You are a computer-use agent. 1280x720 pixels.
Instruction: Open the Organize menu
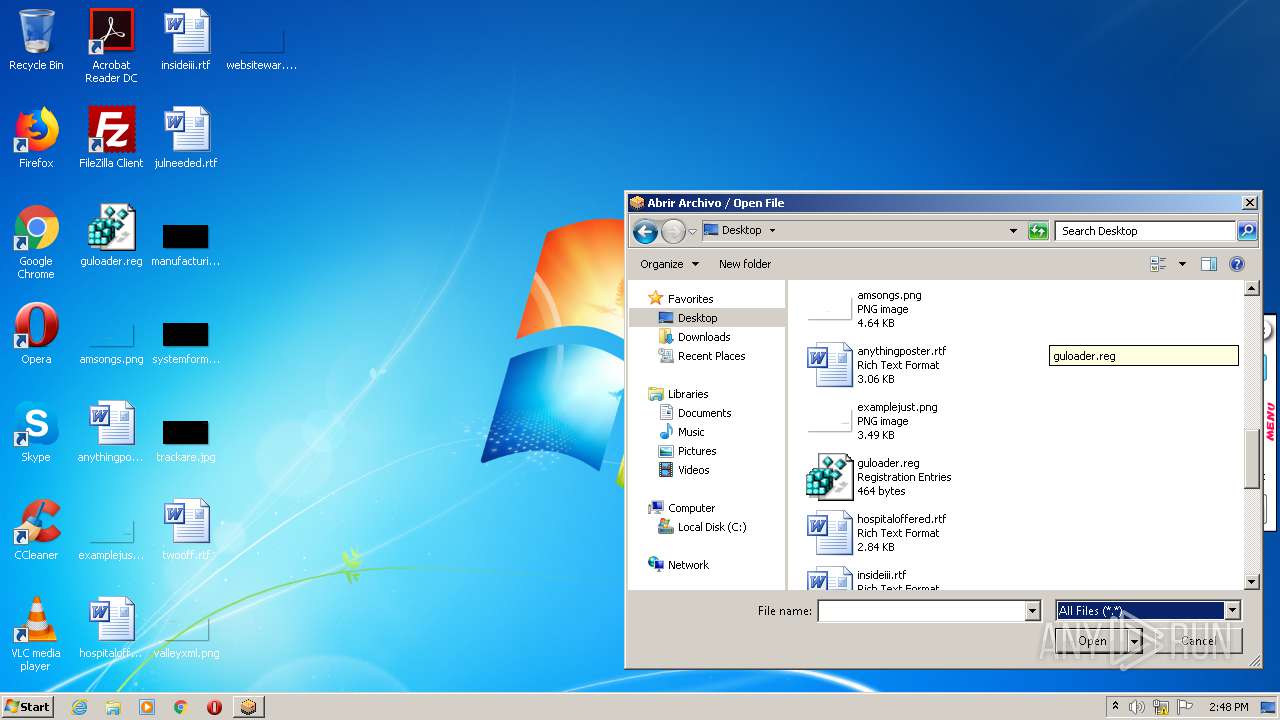click(669, 264)
